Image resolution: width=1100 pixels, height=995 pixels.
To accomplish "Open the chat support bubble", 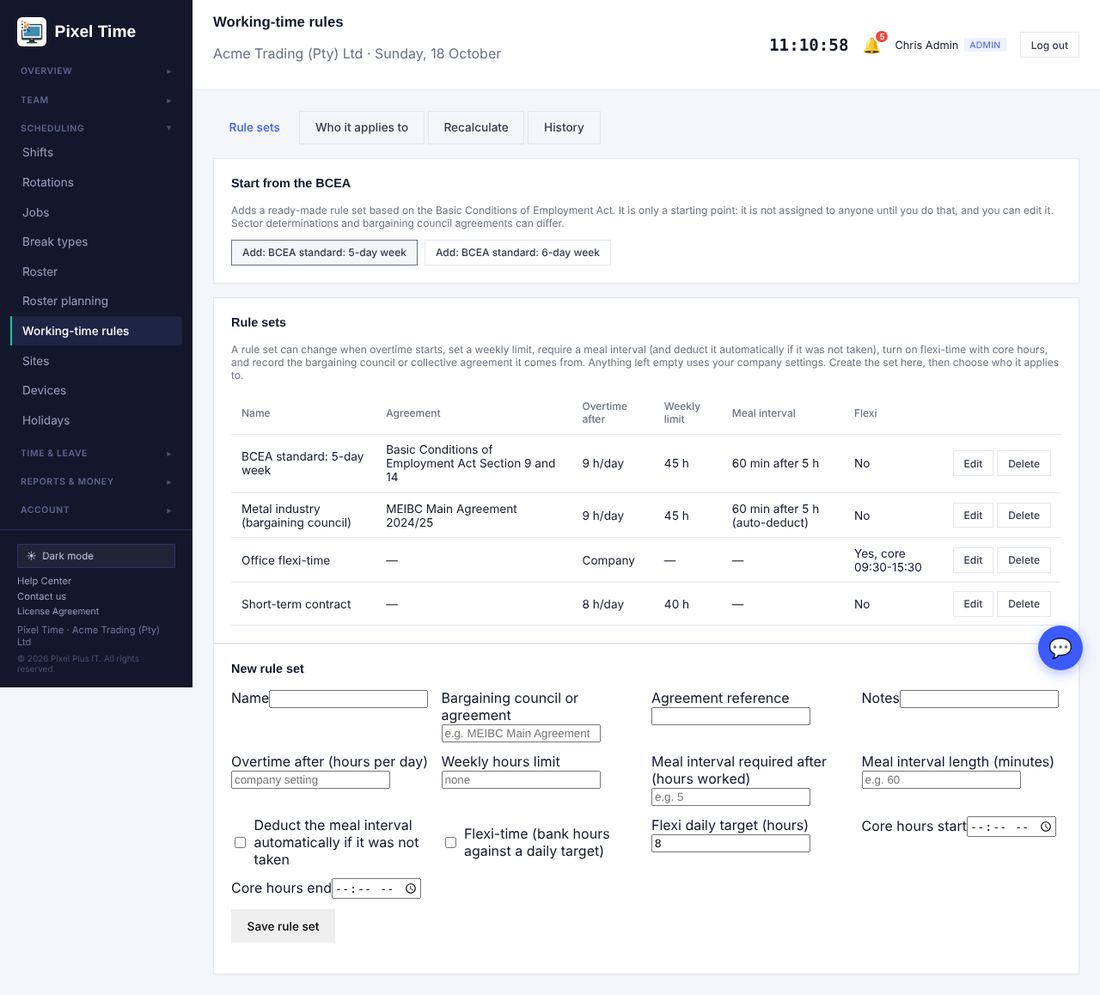I will pyautogui.click(x=1059, y=647).
